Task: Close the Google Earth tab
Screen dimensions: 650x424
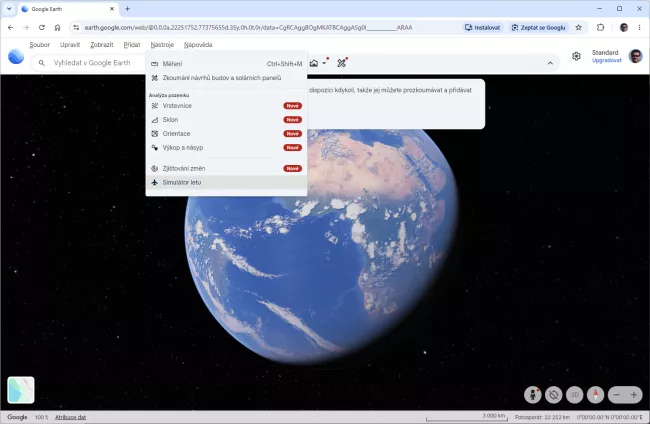Action: point(112,8)
